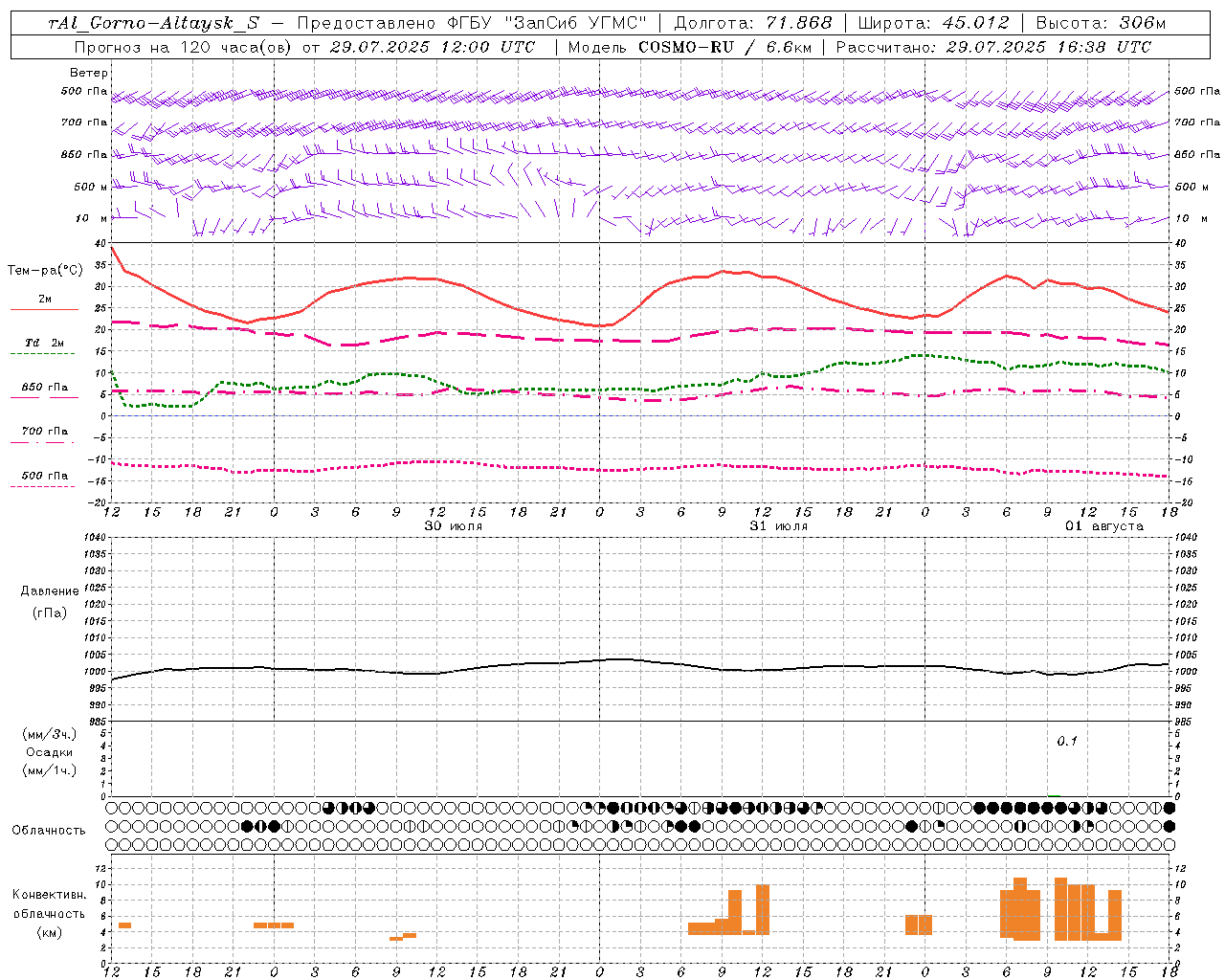Click the 30 июля date label
Viewport: 1225px width, 980px height.
pyautogui.click(x=454, y=526)
